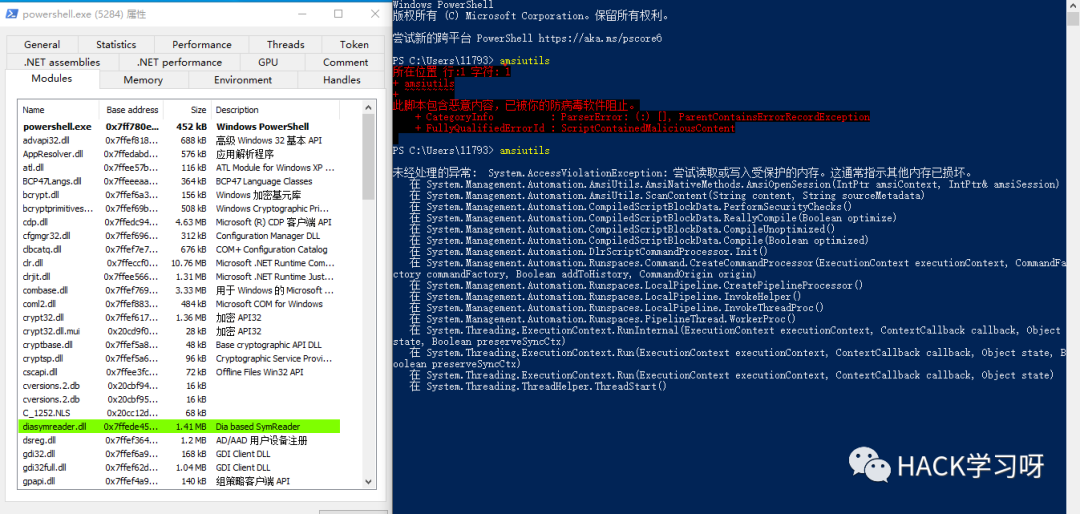
Task: Select the Threads tab
Action: (286, 44)
